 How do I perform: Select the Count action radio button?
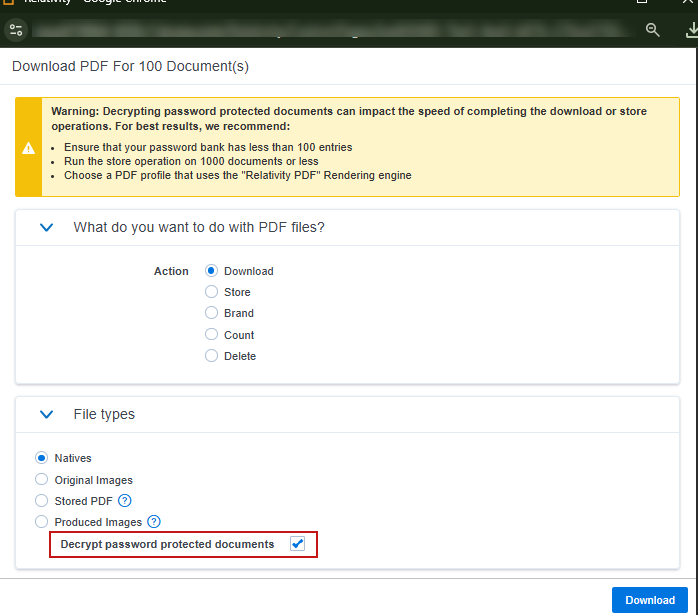211,334
